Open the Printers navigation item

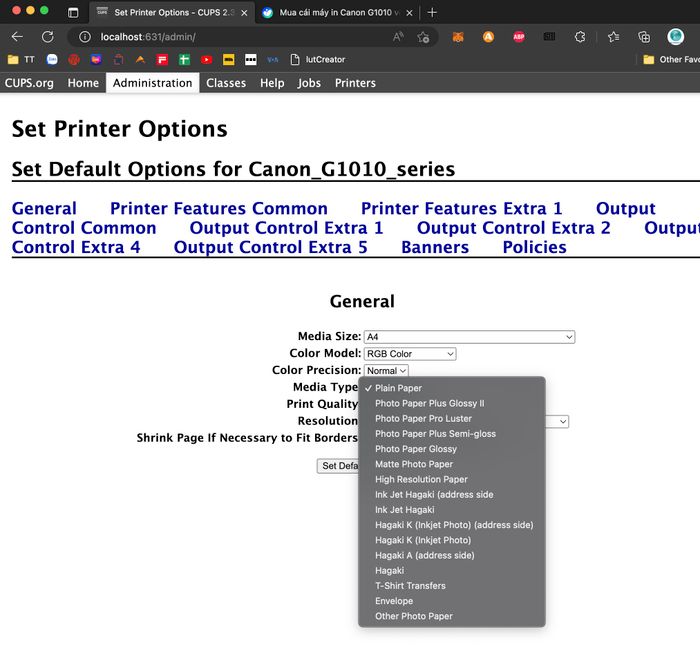pyautogui.click(x=355, y=83)
